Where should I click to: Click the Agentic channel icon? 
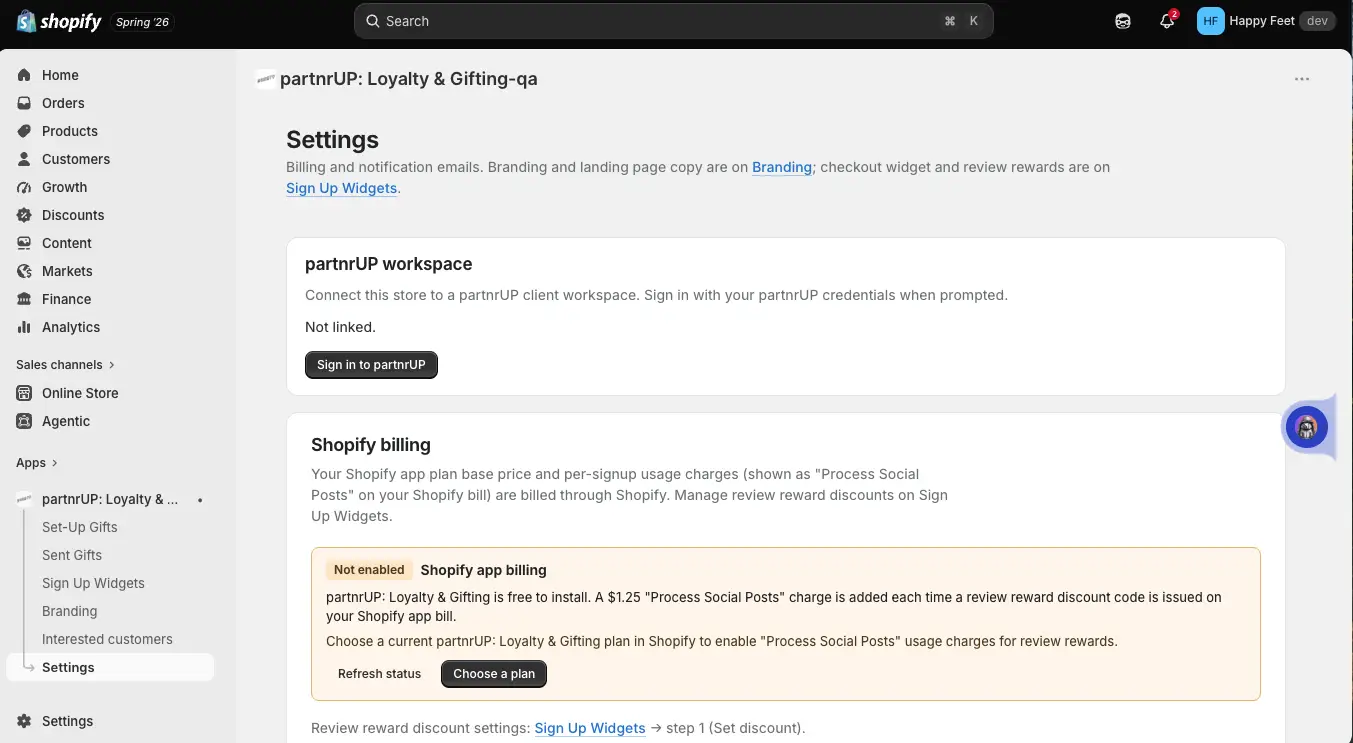point(24,421)
